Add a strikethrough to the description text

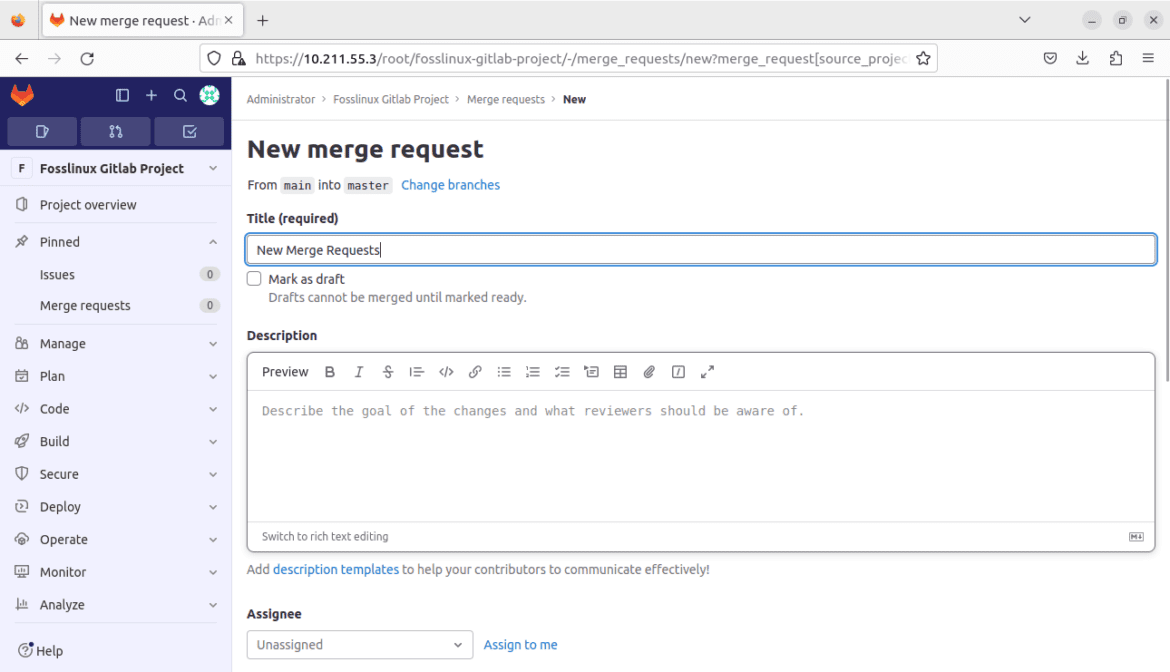[388, 371]
